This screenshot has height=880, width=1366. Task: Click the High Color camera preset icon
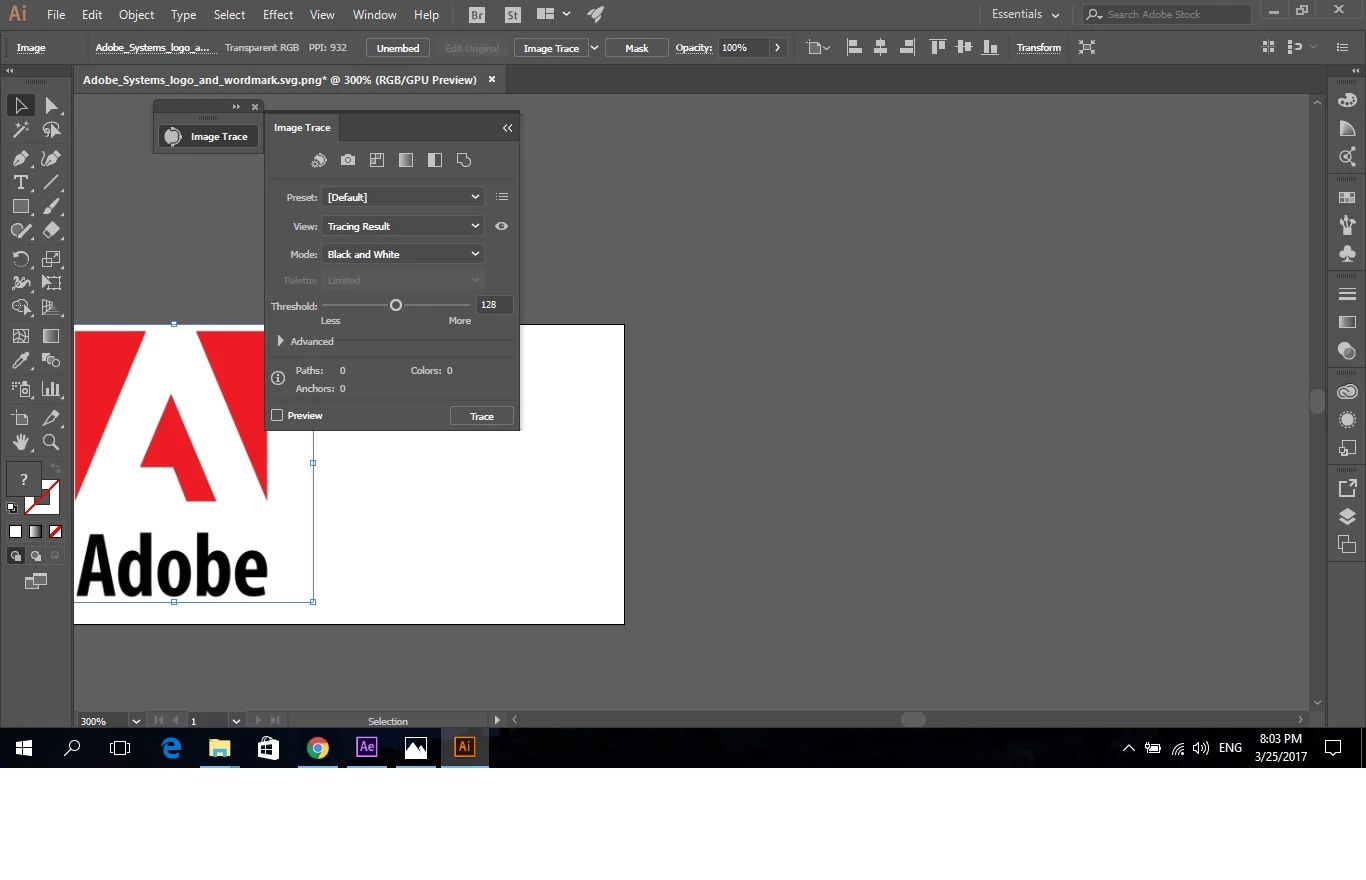point(348,160)
